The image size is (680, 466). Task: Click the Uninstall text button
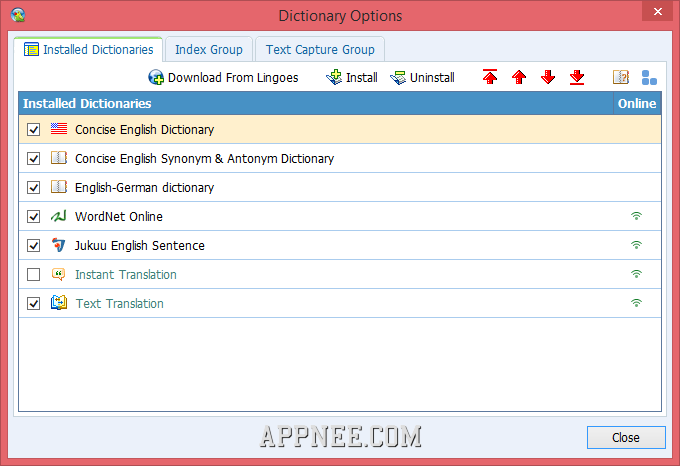432,78
